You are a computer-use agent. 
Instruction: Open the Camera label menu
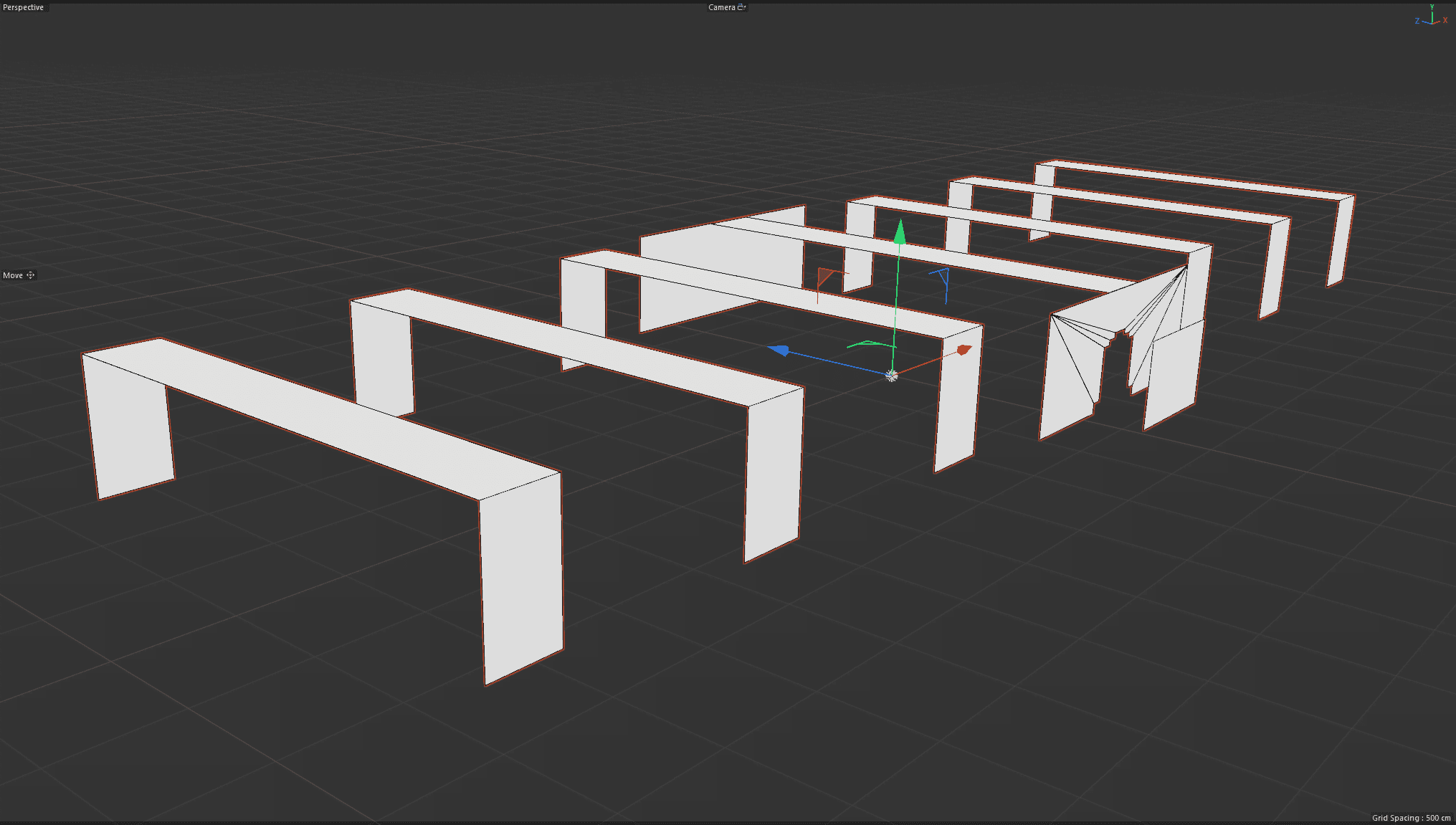(x=721, y=7)
